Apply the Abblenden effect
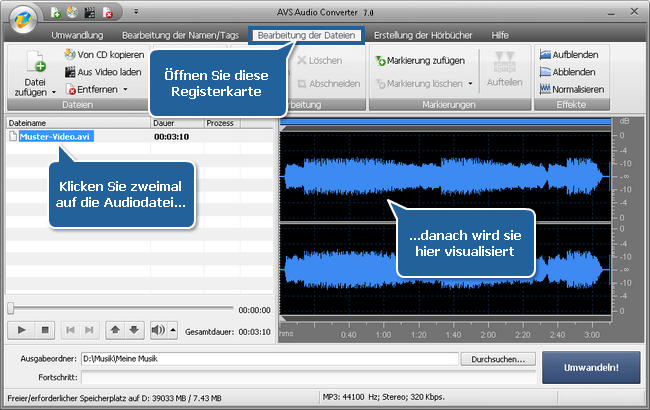 [568, 72]
